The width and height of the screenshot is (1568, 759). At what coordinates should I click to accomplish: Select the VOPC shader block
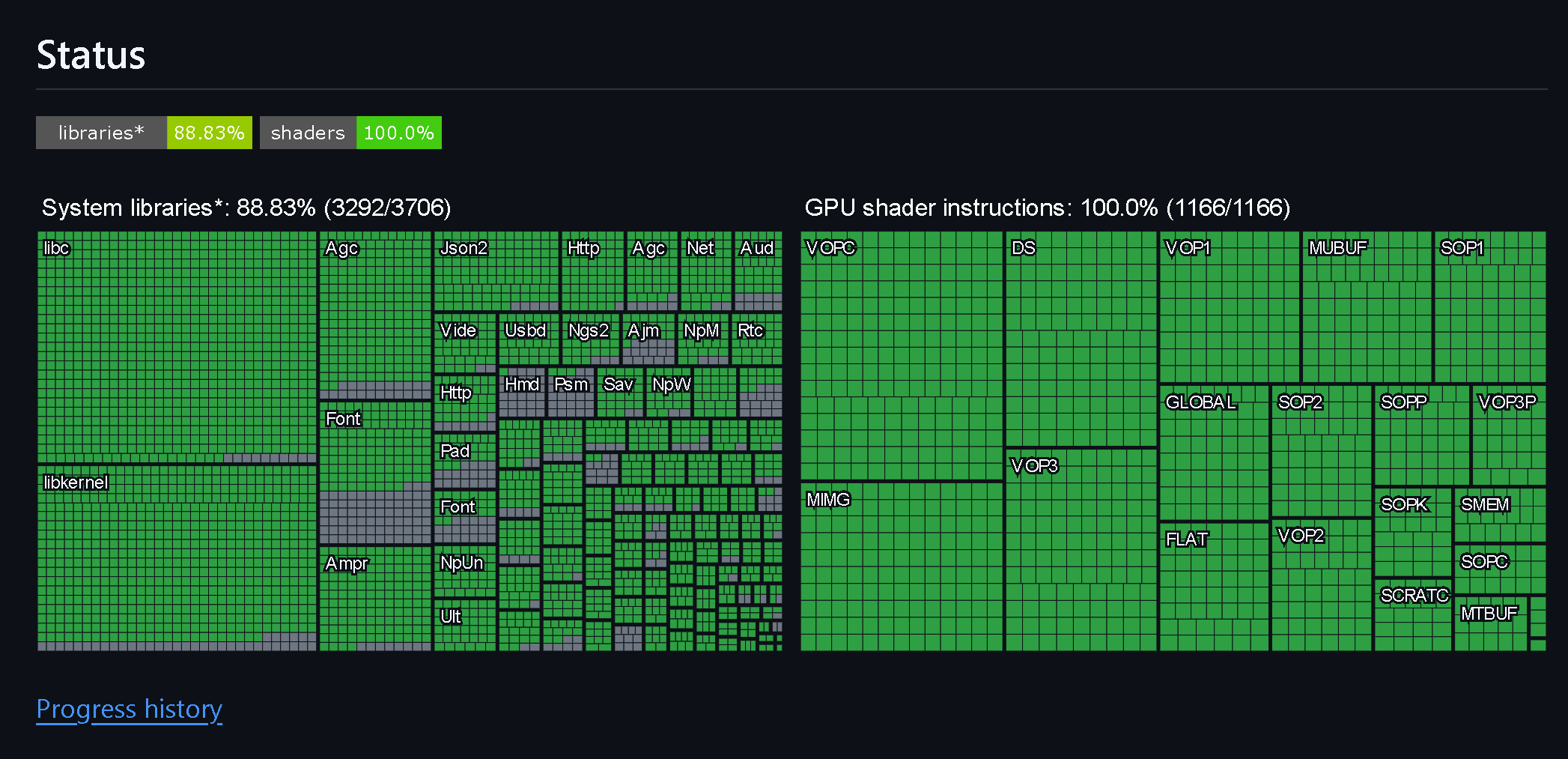tap(902, 356)
